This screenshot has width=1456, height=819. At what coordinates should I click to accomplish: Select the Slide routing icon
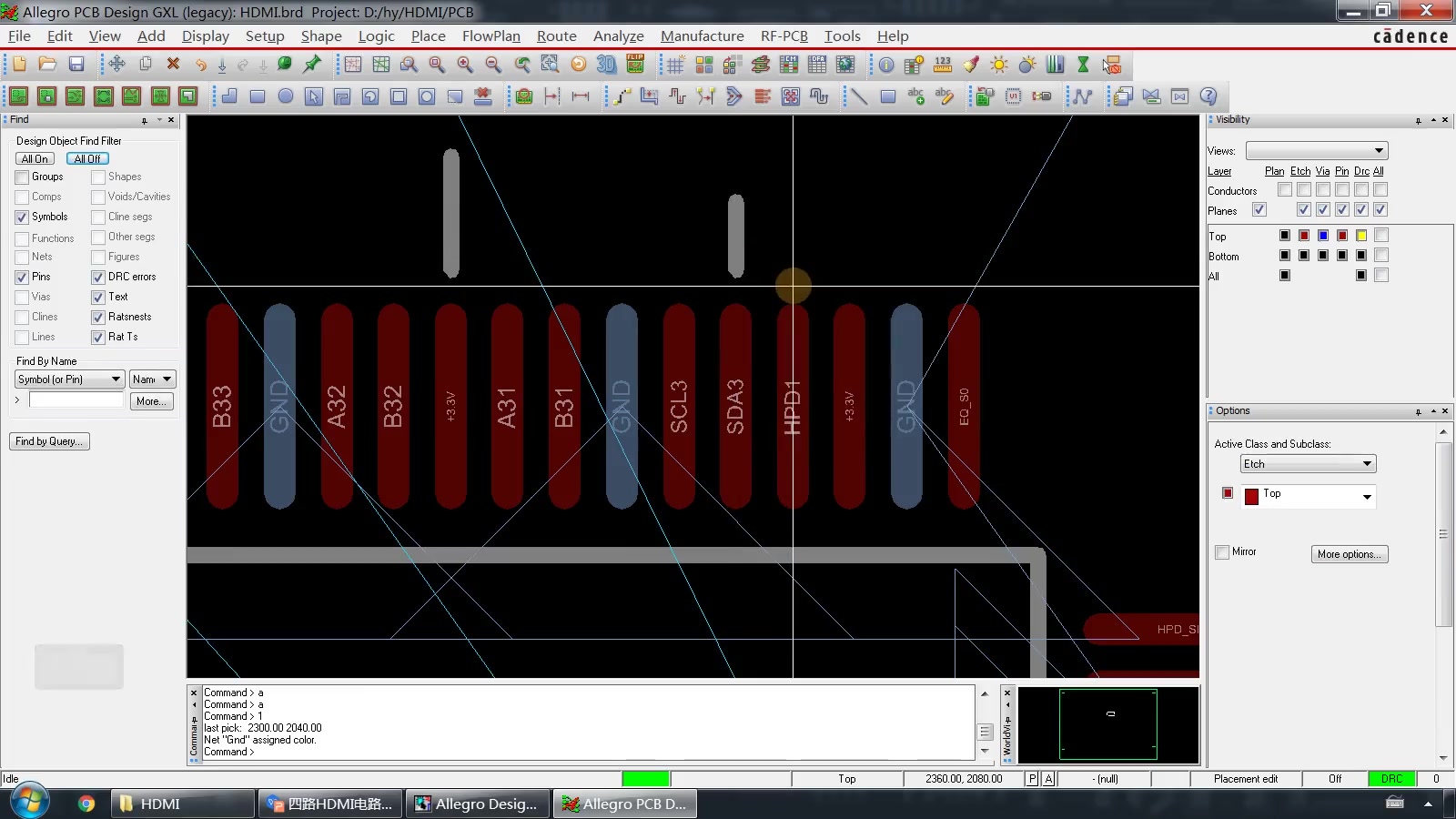(x=649, y=96)
